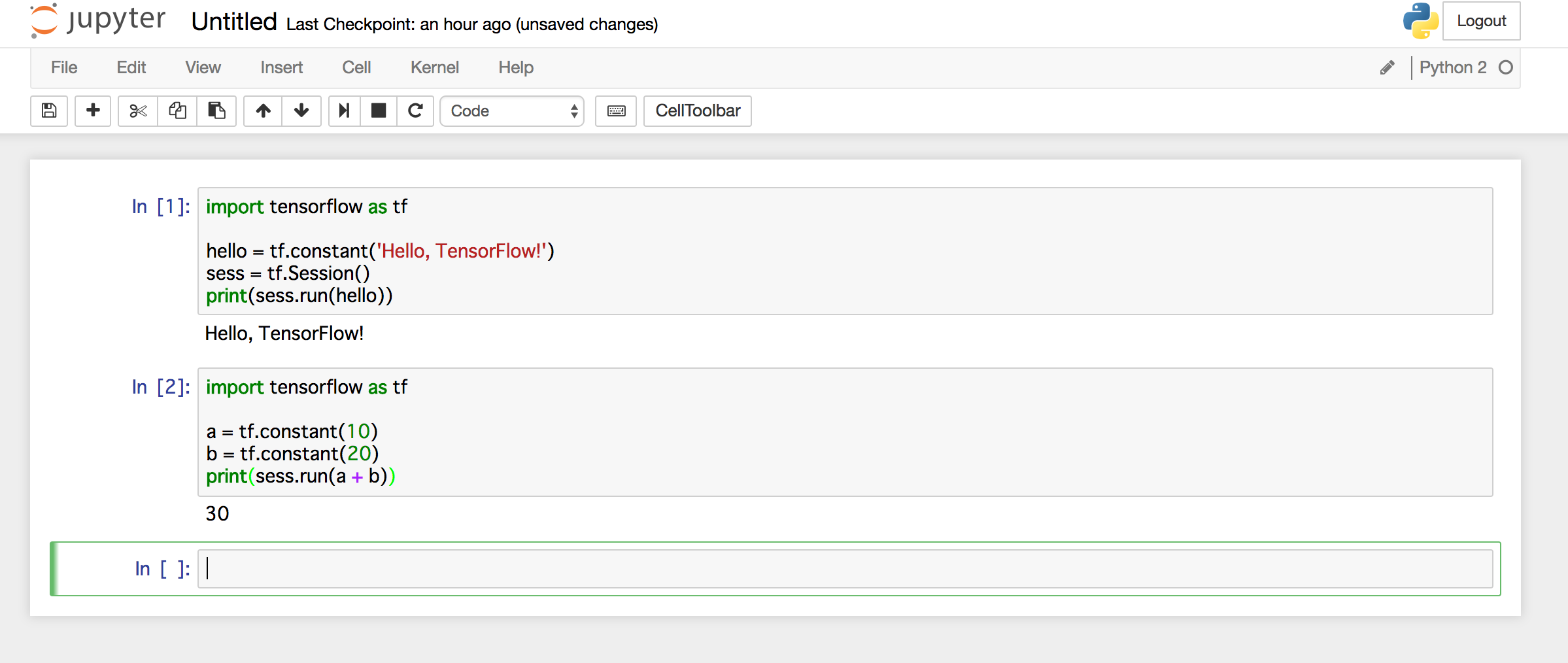Open the Help menu
1568x663 pixels.
[516, 67]
